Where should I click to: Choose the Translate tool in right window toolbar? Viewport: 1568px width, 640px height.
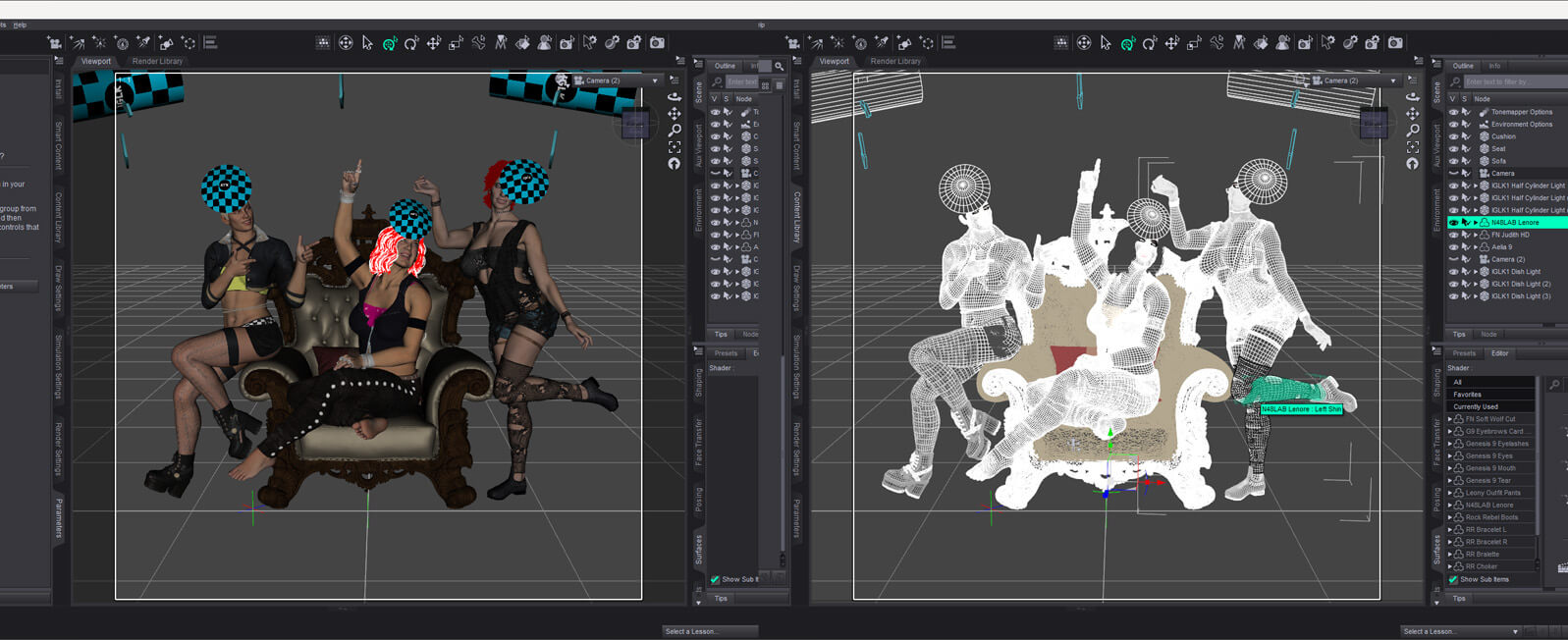pos(1172,43)
